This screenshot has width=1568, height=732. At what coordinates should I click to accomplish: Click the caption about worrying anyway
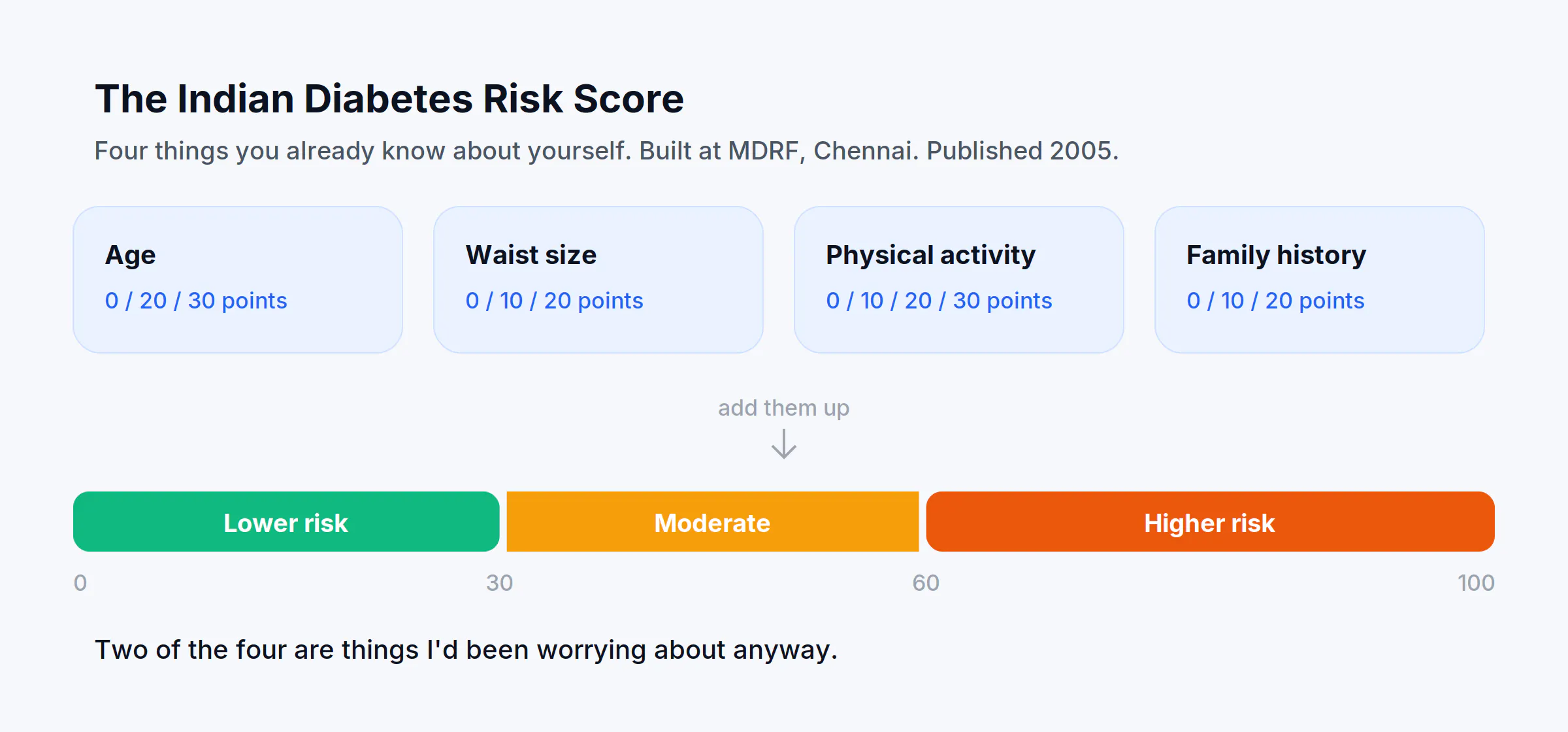point(466,650)
